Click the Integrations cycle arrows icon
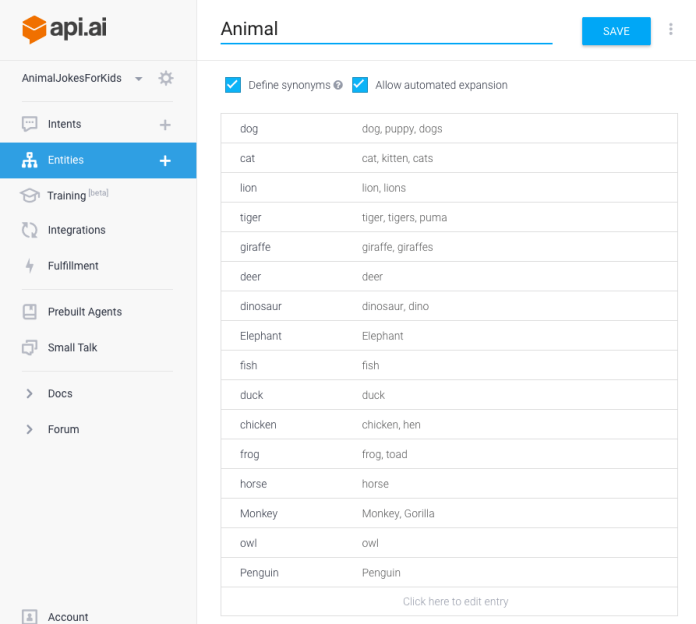This screenshot has width=696, height=624. 29,230
